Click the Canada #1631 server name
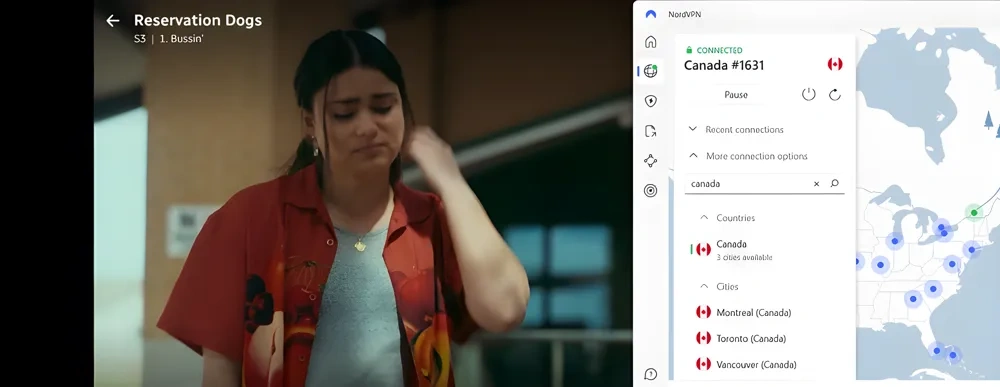Image resolution: width=1000 pixels, height=387 pixels. [x=724, y=65]
